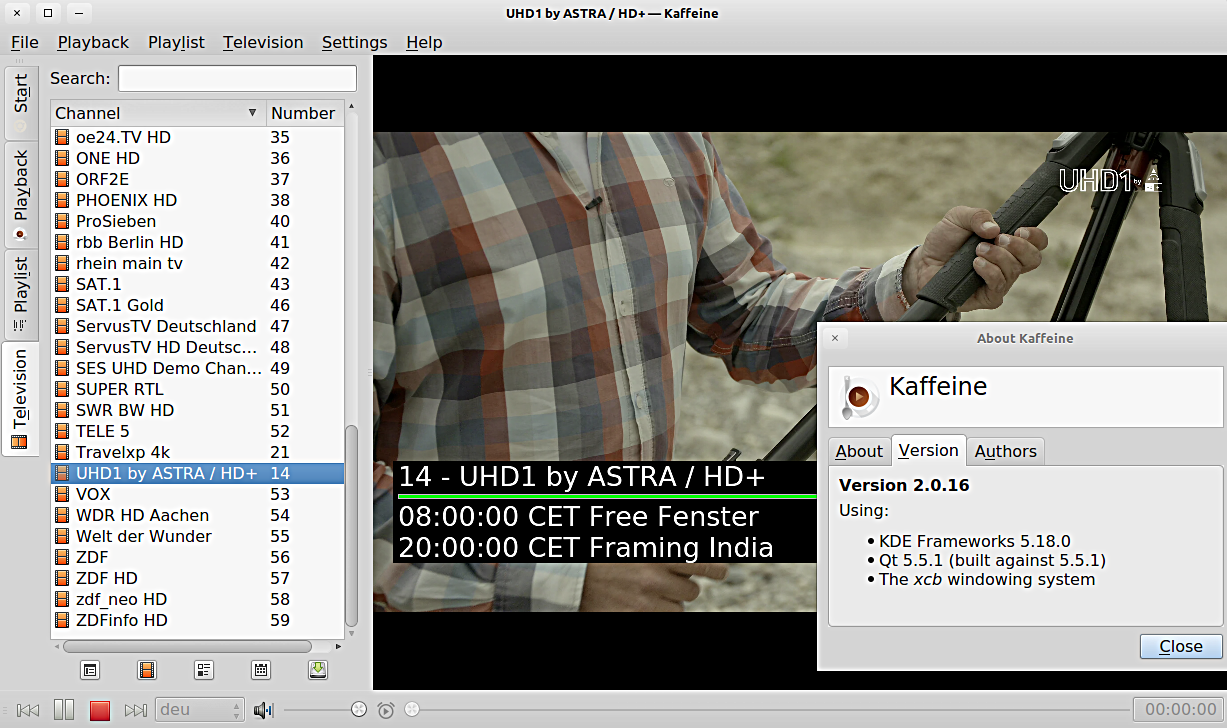This screenshot has width=1227, height=728.
Task: Click the film icon beside TELE 5
Action: 63,431
